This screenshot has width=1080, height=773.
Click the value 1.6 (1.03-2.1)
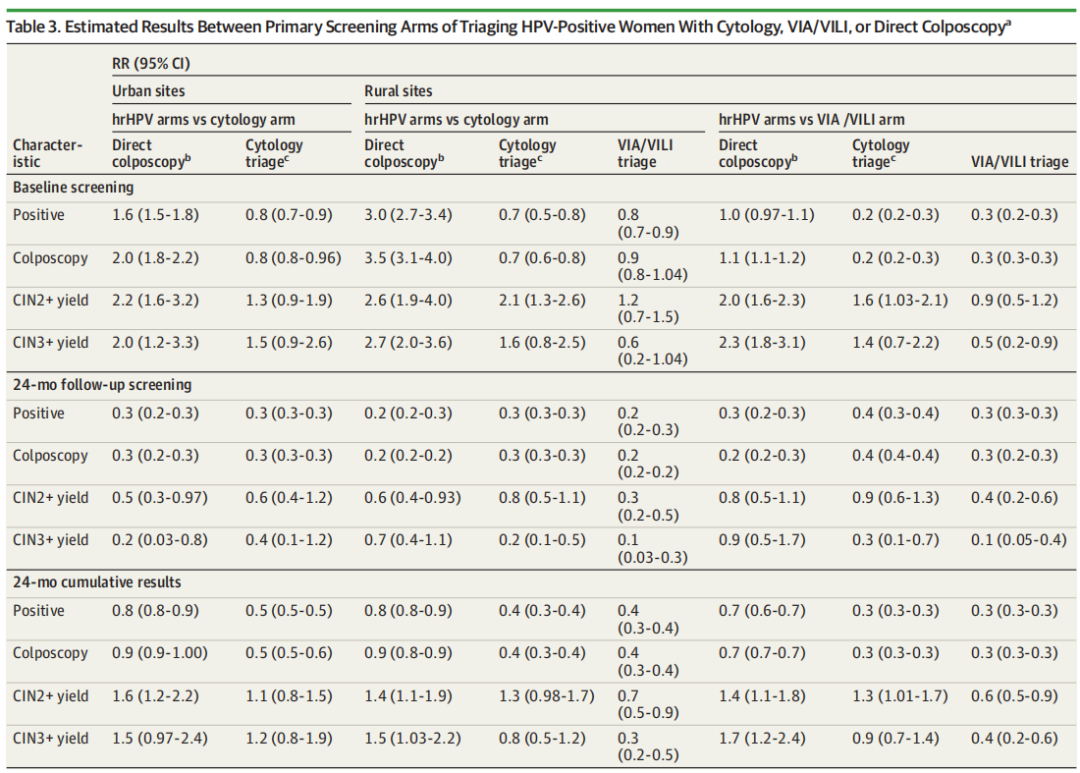pos(900,300)
